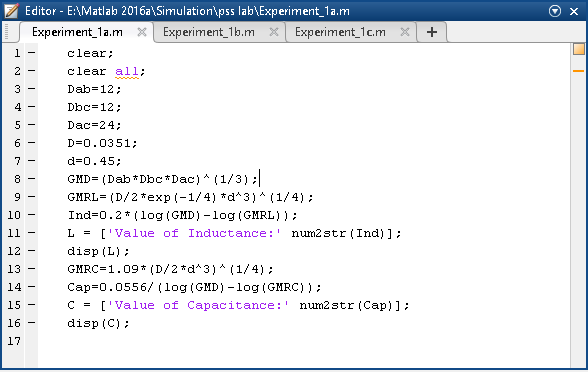Open the Editor panel actions dropdown arrow
588x372 pixels.
(x=555, y=11)
